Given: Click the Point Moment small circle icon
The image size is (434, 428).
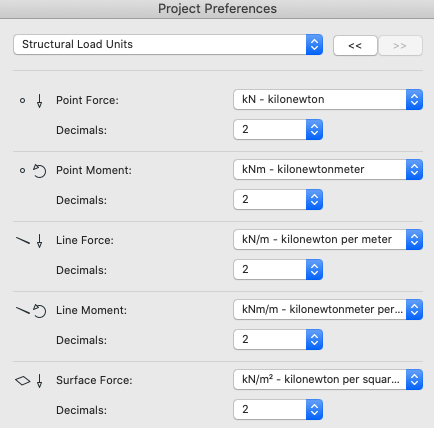Looking at the screenshot, I should click(22, 171).
